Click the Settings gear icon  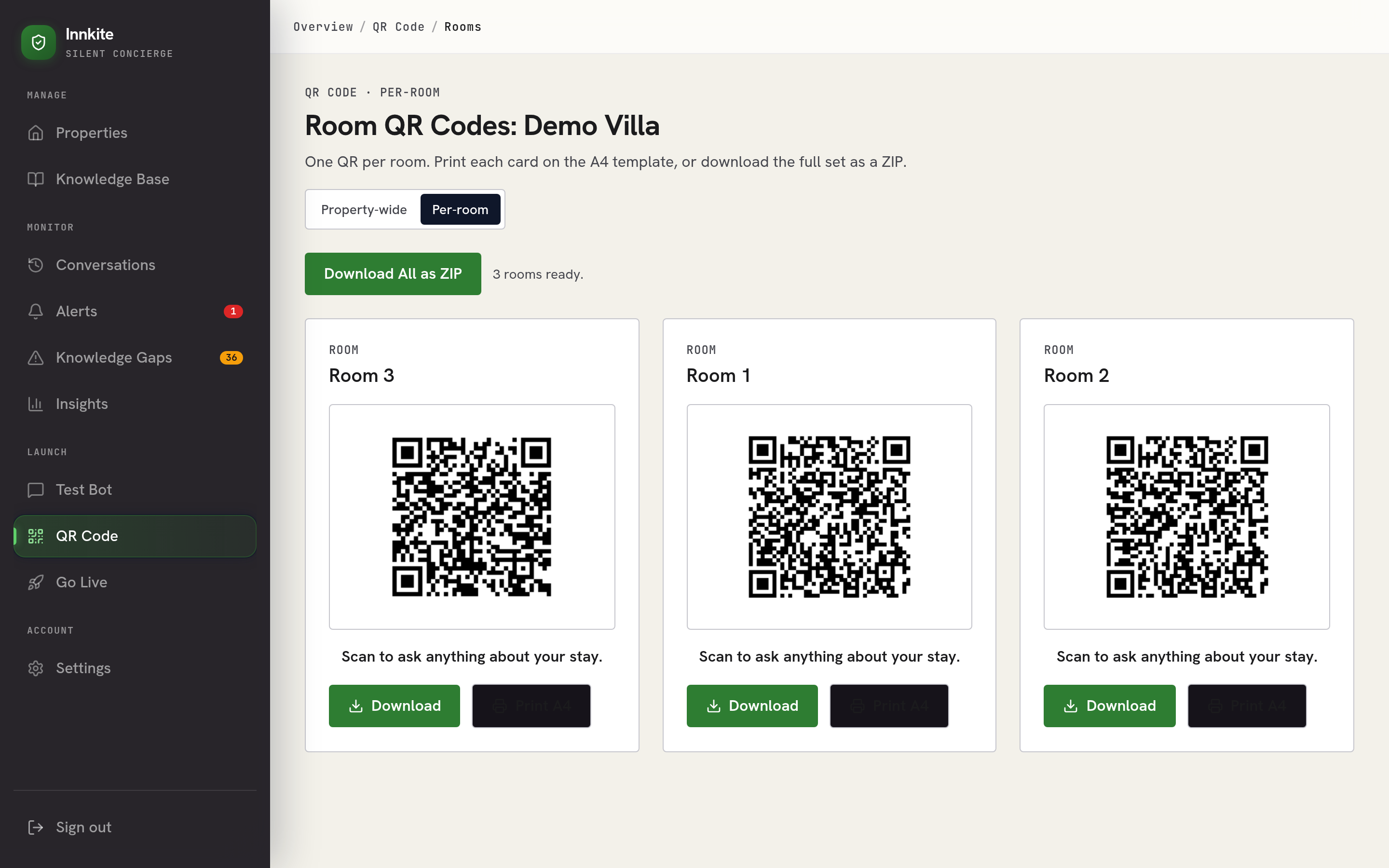click(x=36, y=668)
